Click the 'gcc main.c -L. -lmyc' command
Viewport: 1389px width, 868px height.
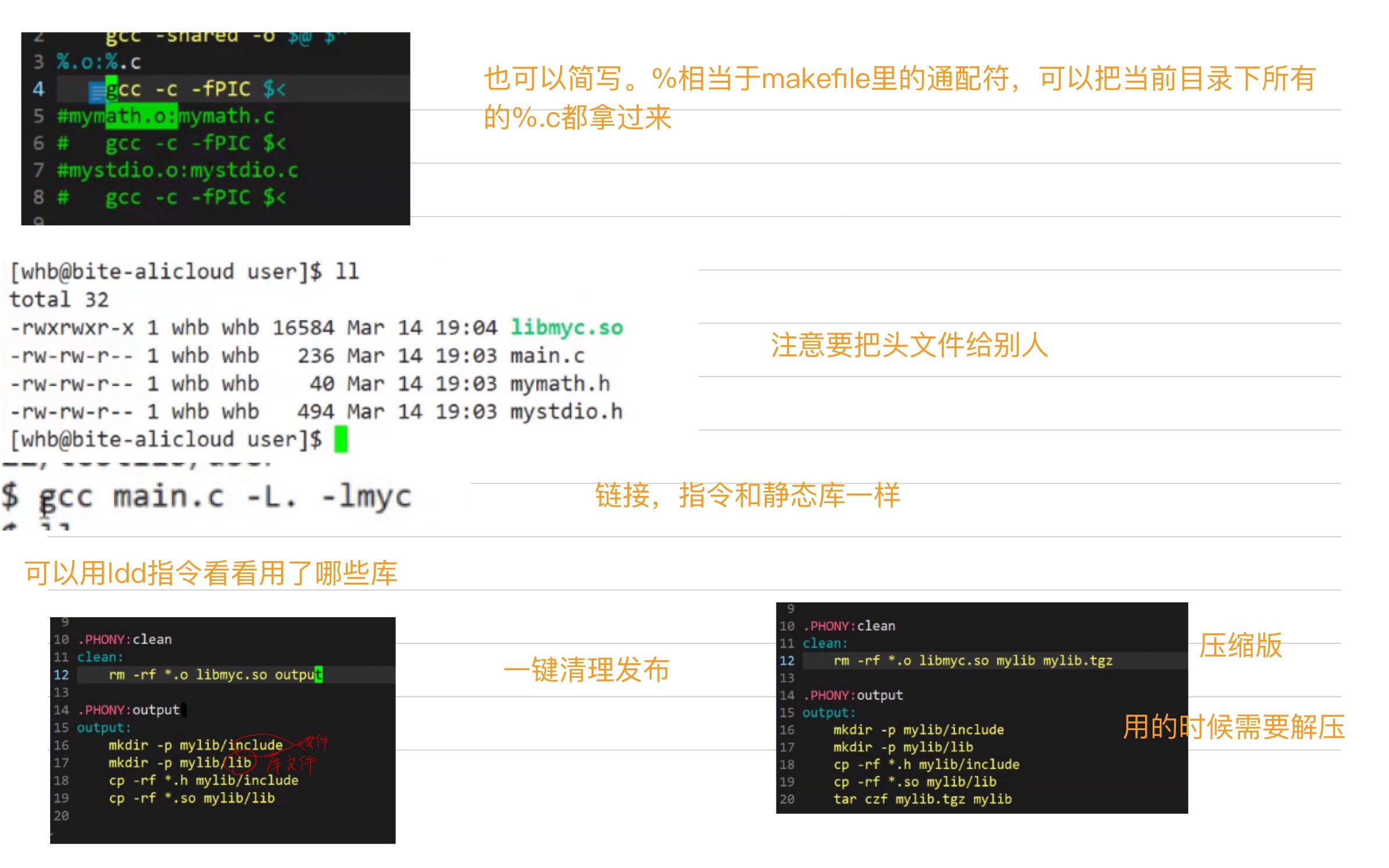pyautogui.click(x=224, y=497)
